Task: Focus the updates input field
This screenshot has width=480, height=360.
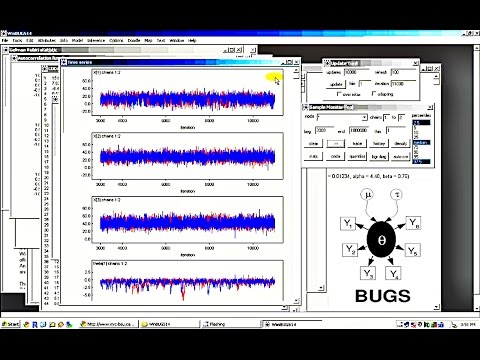Action: pyautogui.click(x=356, y=72)
